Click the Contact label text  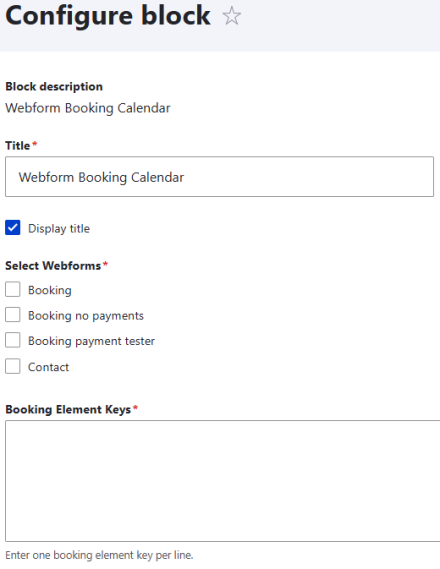(x=48, y=367)
